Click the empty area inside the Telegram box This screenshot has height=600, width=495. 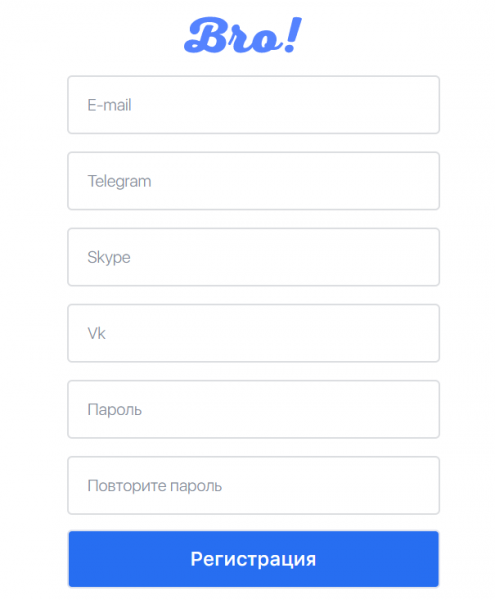point(295,181)
